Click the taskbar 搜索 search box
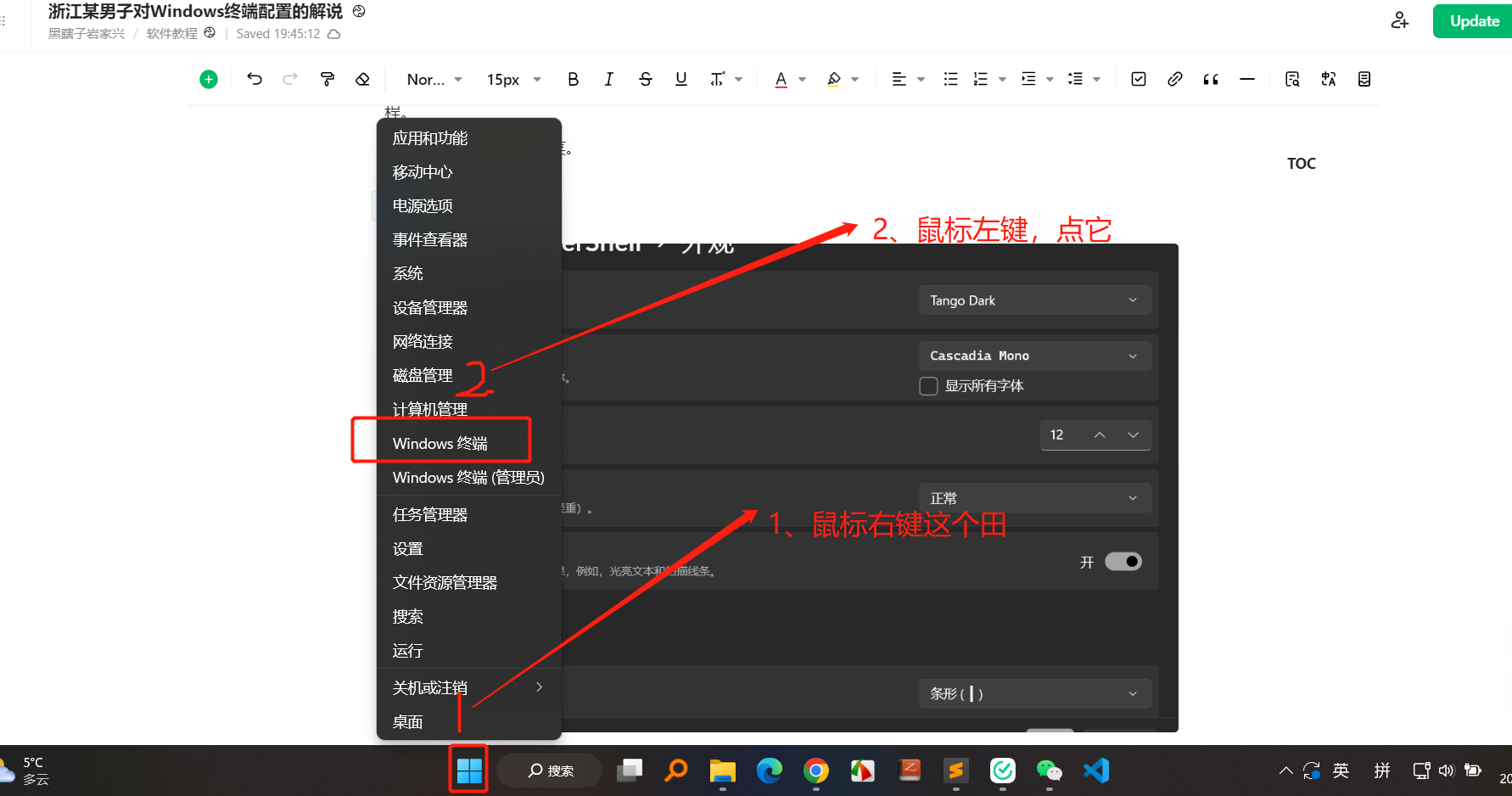Viewport: 1512px width, 796px height. 550,771
